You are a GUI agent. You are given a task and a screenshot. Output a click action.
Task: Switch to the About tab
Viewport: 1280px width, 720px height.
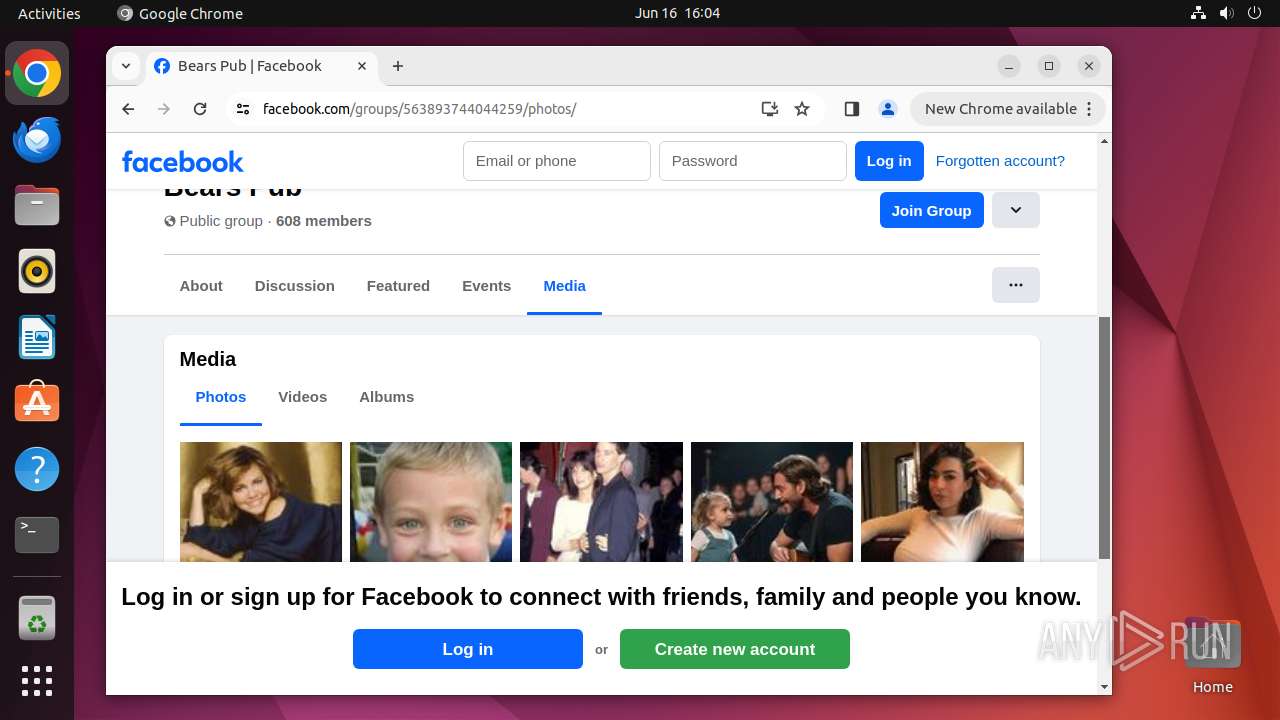(201, 286)
